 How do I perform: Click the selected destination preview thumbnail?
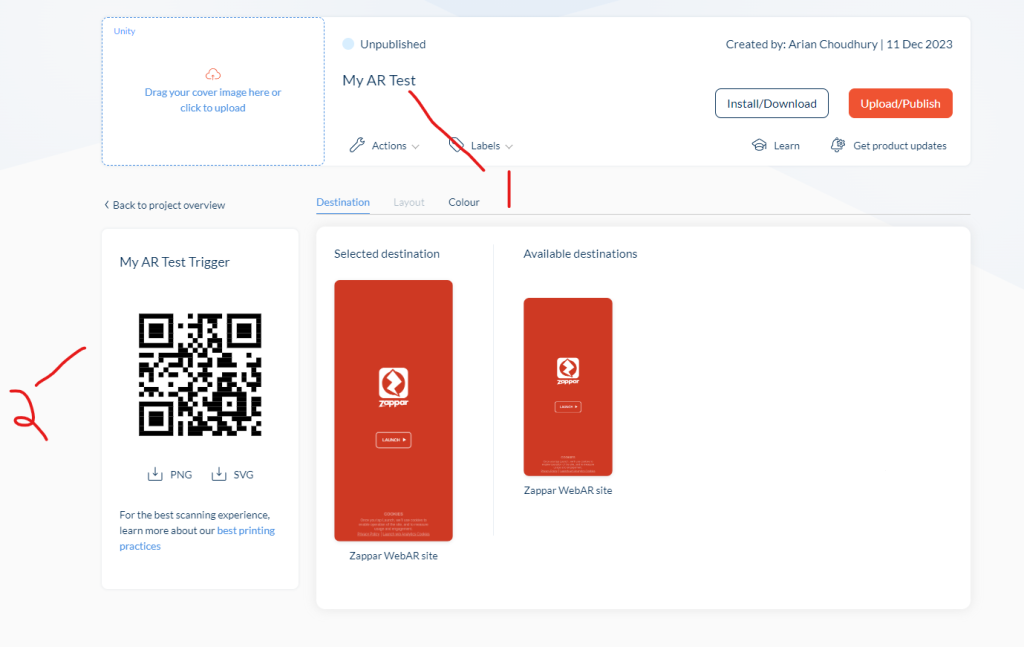coord(393,410)
